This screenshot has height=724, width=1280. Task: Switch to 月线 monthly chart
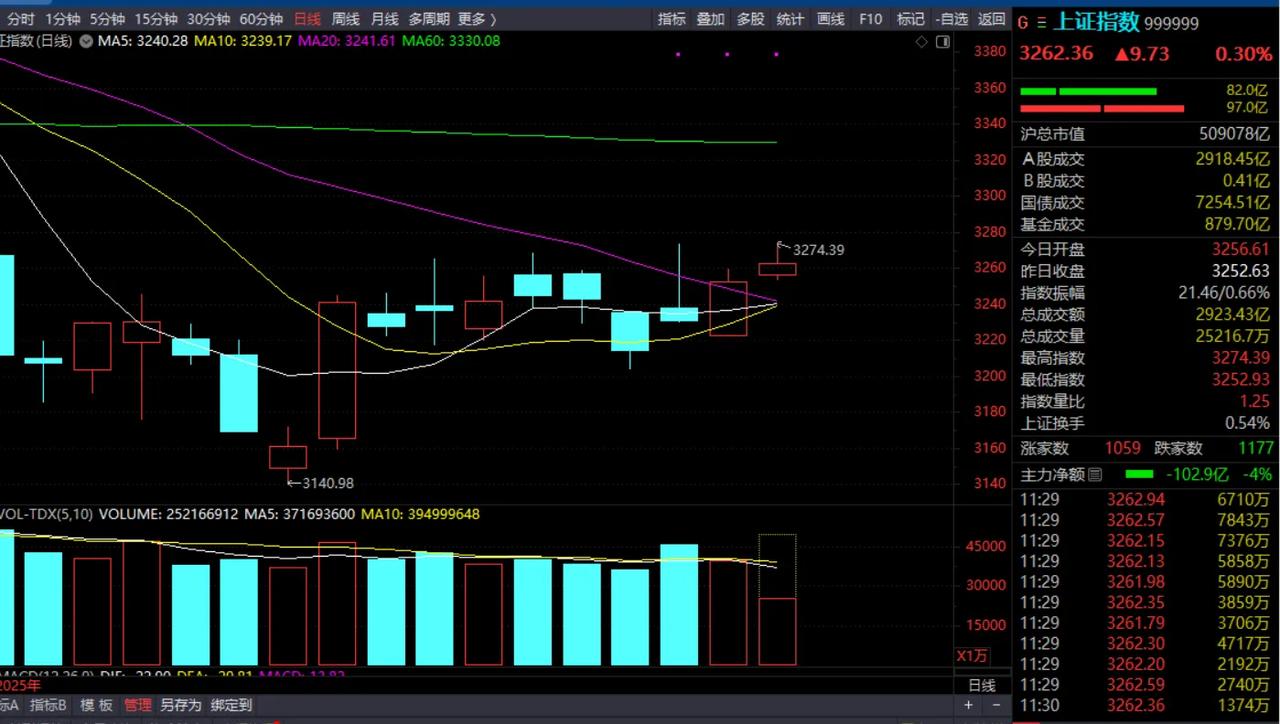(x=384, y=19)
